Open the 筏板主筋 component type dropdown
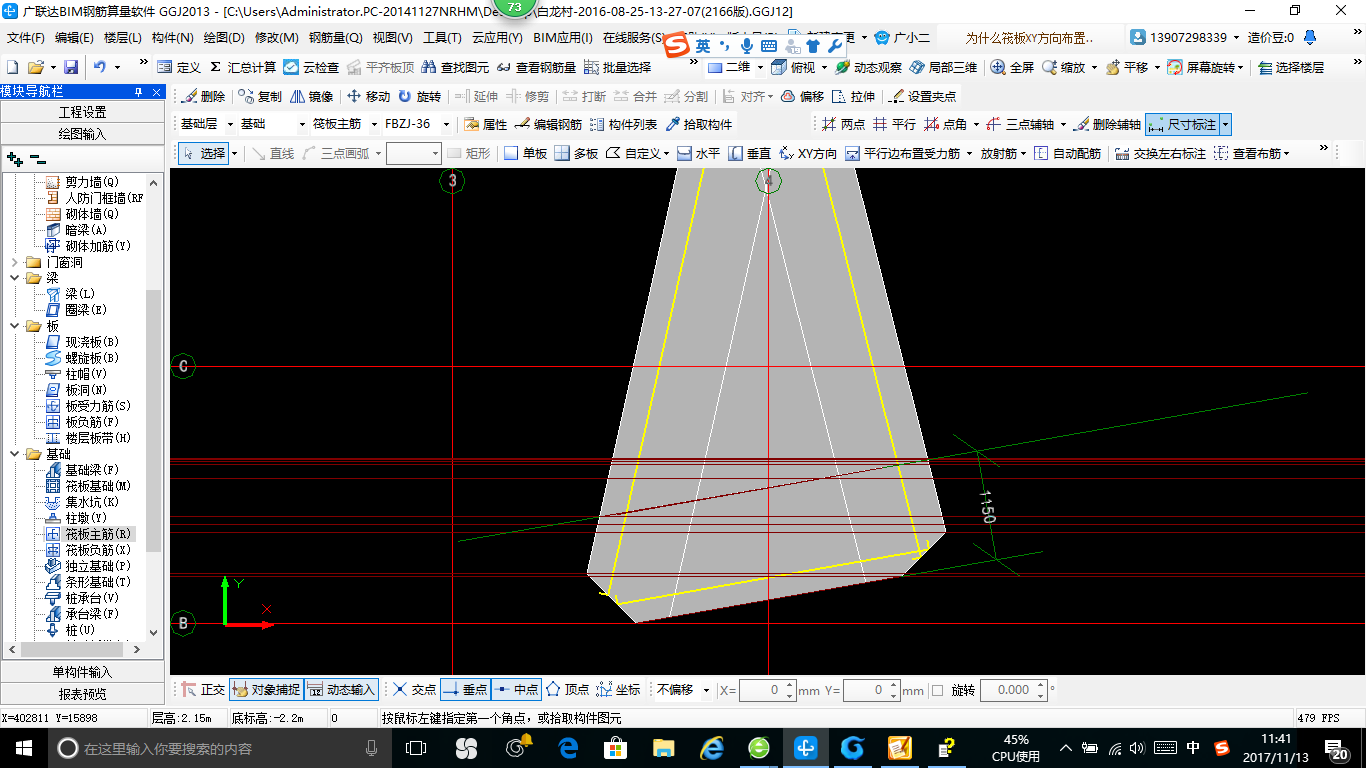 coord(374,125)
